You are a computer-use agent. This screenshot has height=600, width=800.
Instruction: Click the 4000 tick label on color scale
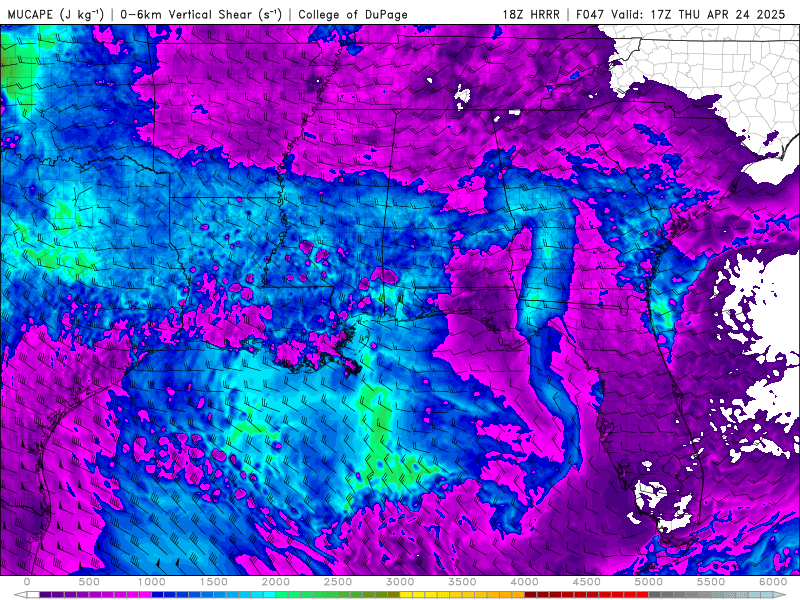(524, 582)
